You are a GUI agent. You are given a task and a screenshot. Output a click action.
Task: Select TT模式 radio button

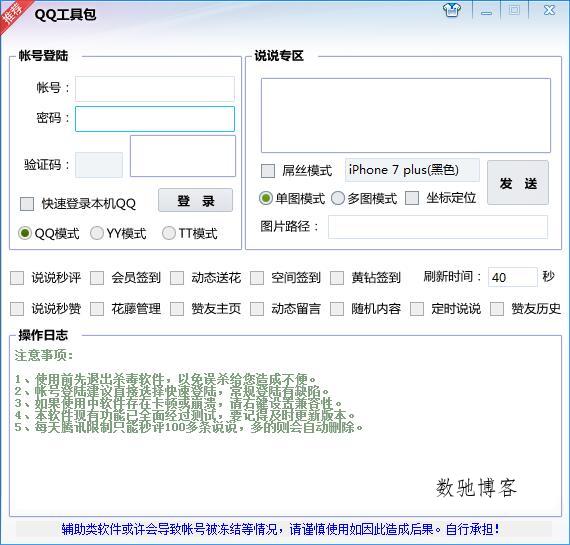click(x=169, y=233)
